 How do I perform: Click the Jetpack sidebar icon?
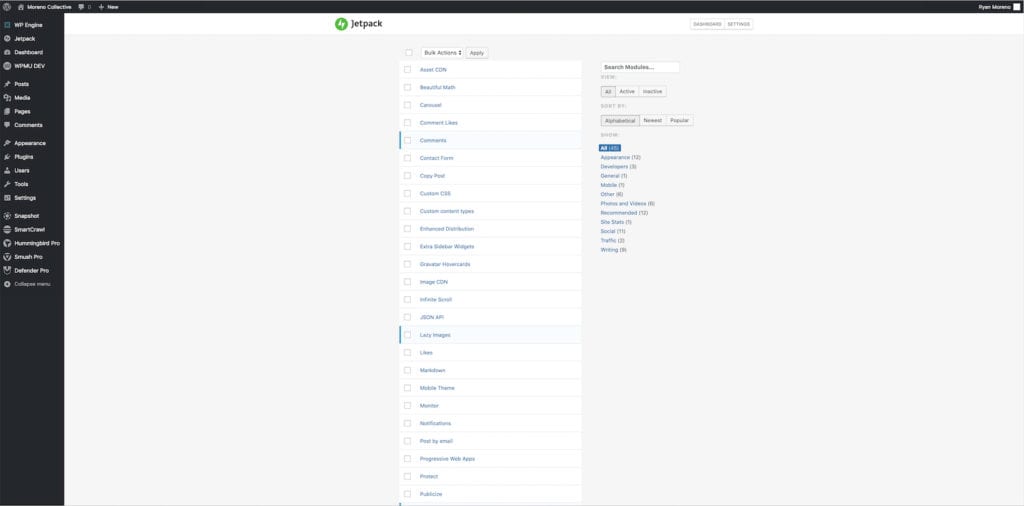pos(7,39)
